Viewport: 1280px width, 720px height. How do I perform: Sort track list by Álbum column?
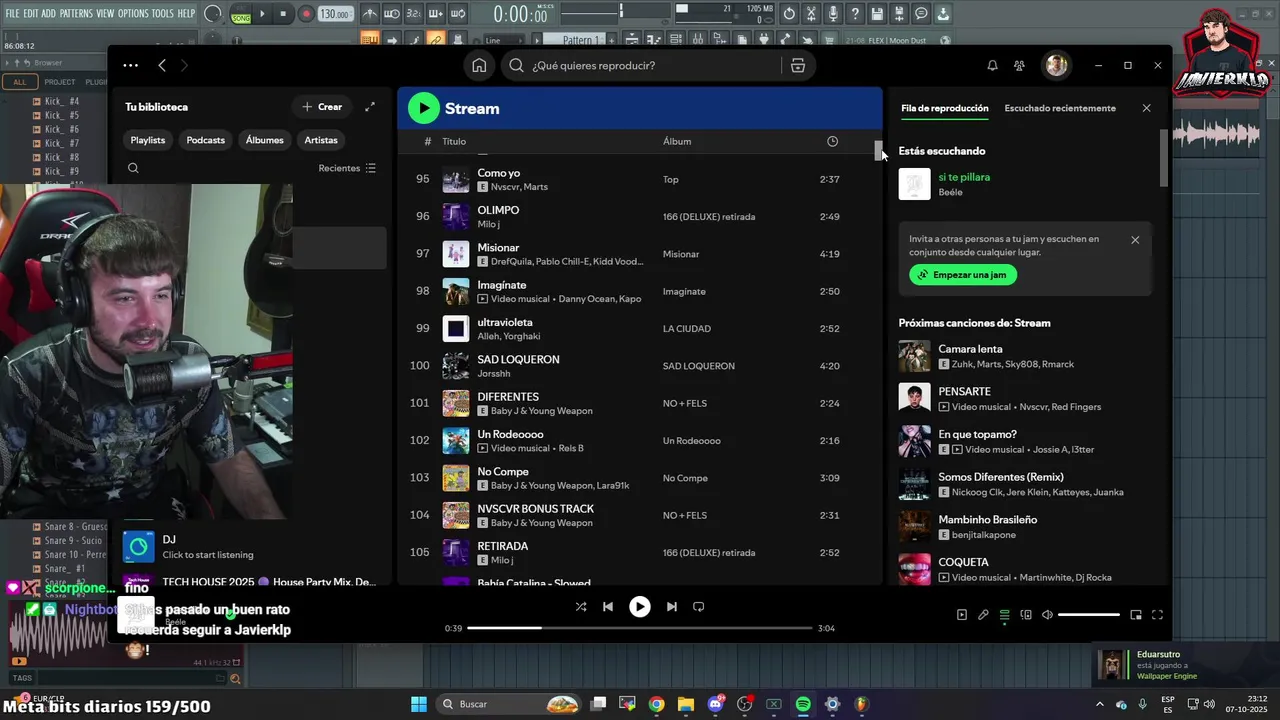(677, 141)
